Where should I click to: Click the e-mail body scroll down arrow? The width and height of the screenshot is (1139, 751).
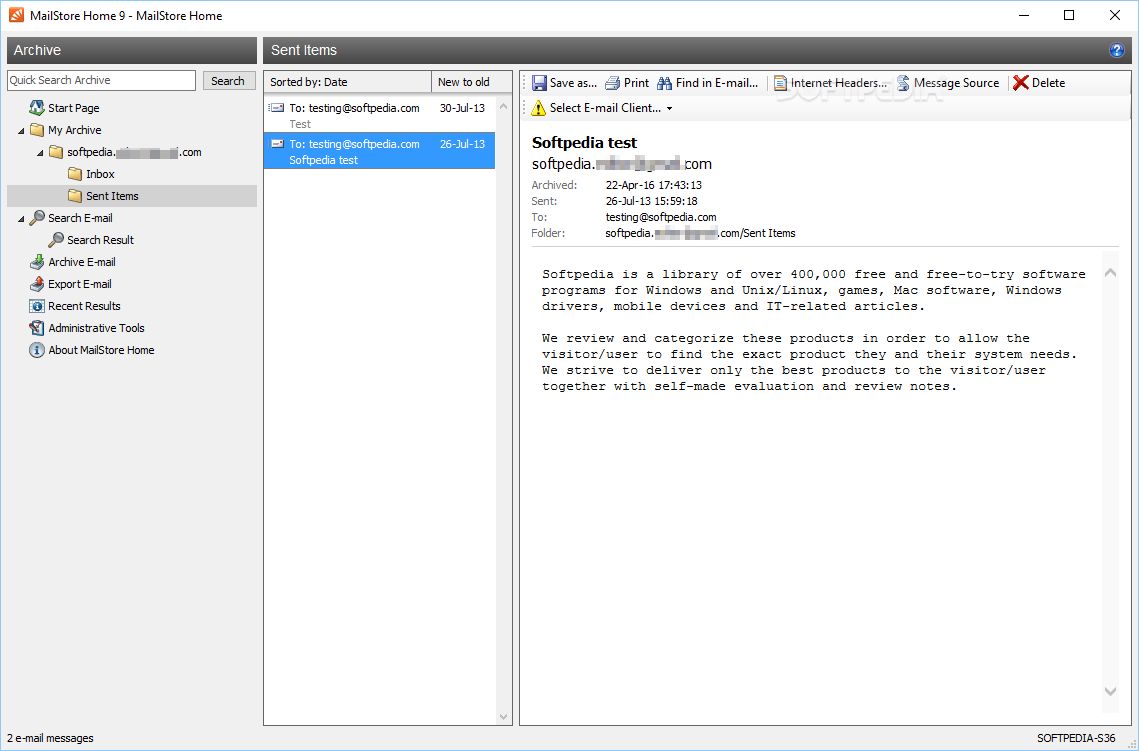(x=1110, y=691)
